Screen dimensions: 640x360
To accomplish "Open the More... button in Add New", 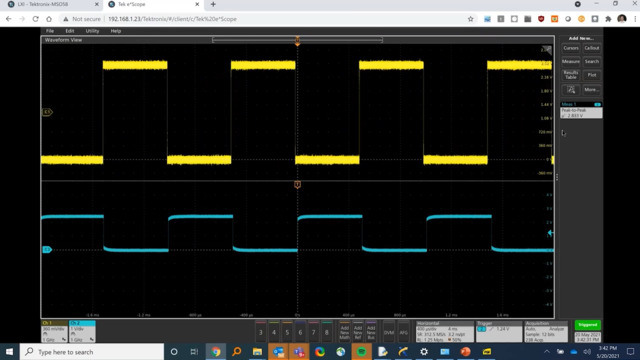I will 591,89.
